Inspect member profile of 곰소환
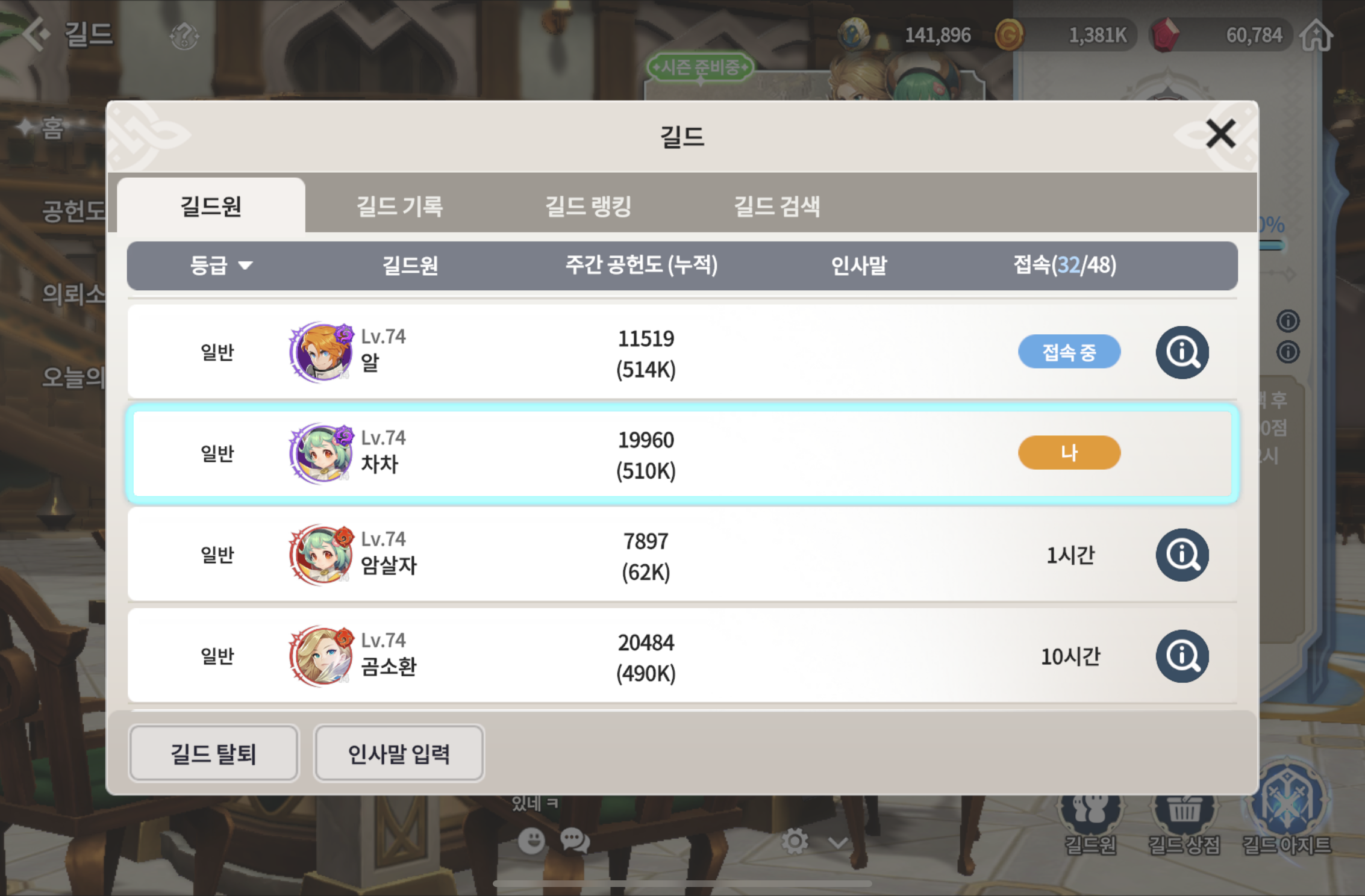 coord(1182,656)
